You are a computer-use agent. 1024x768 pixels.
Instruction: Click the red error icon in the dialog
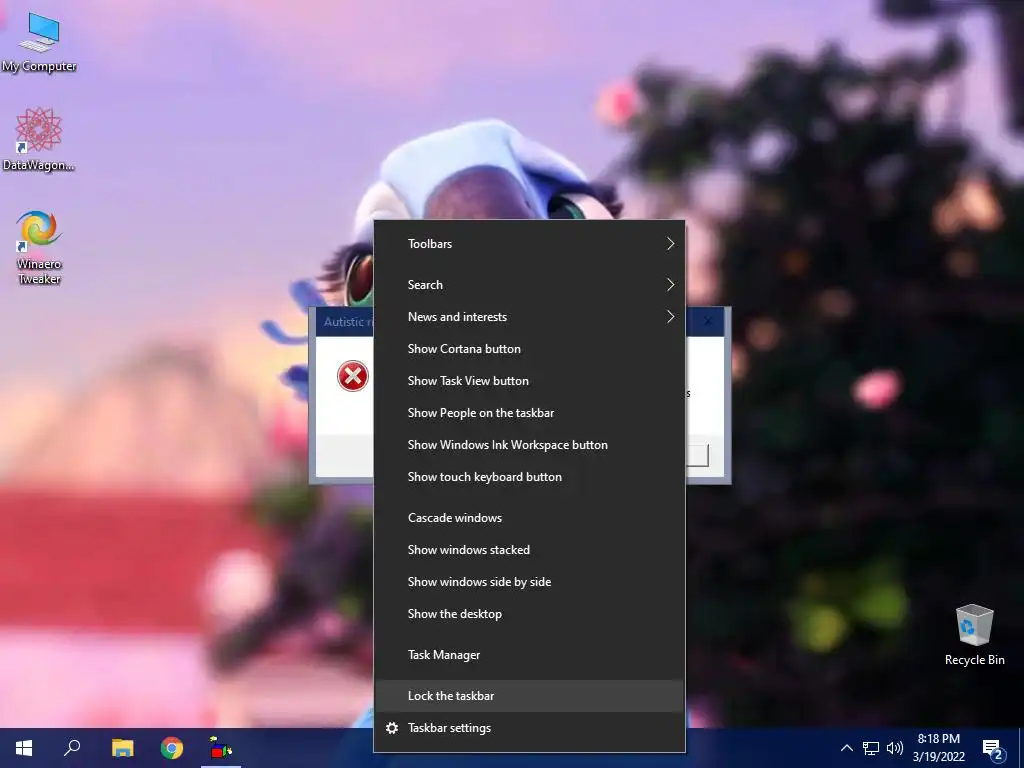click(x=353, y=376)
